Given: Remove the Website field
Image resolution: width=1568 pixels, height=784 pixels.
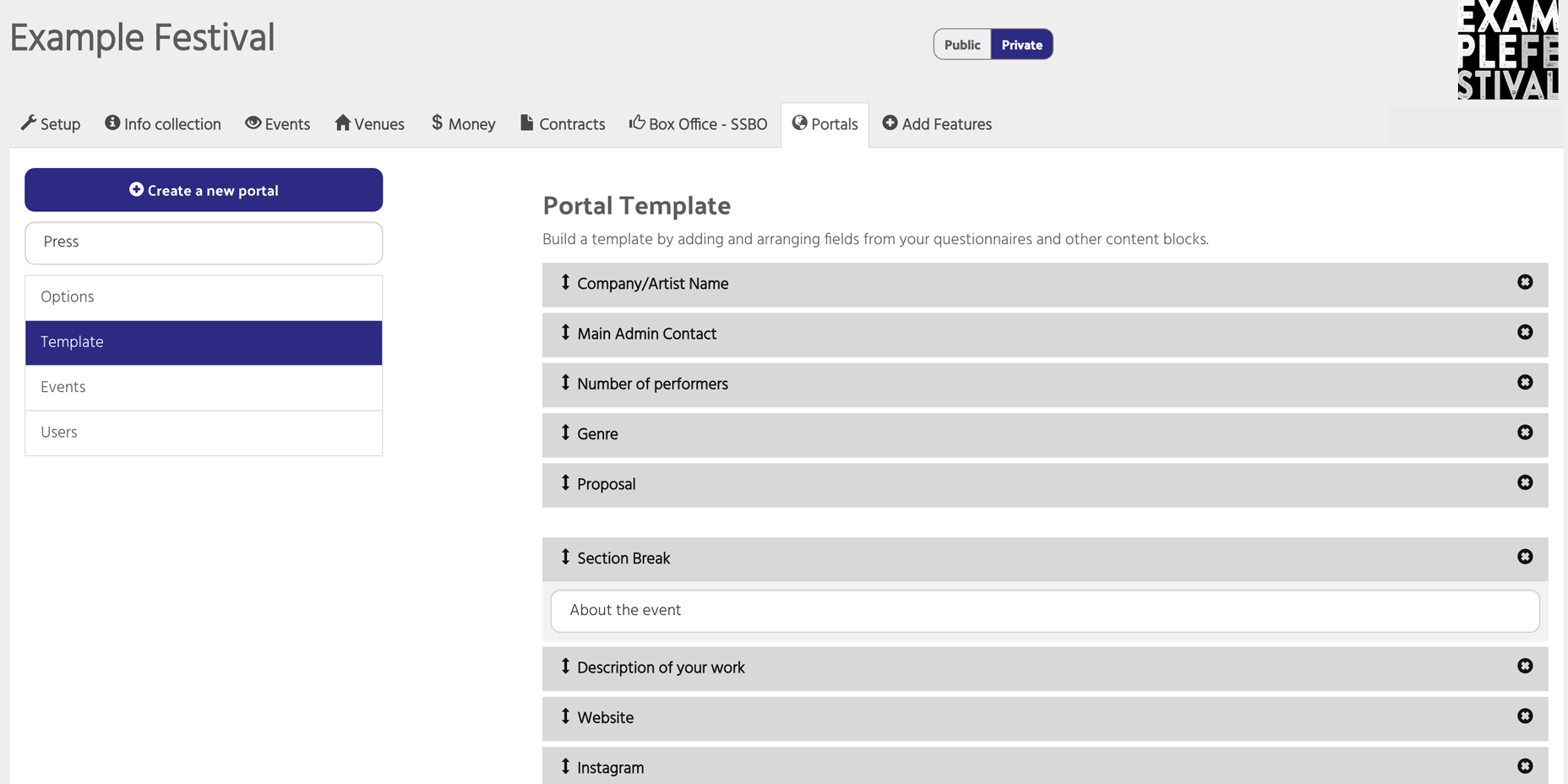Looking at the screenshot, I should point(1525,716).
